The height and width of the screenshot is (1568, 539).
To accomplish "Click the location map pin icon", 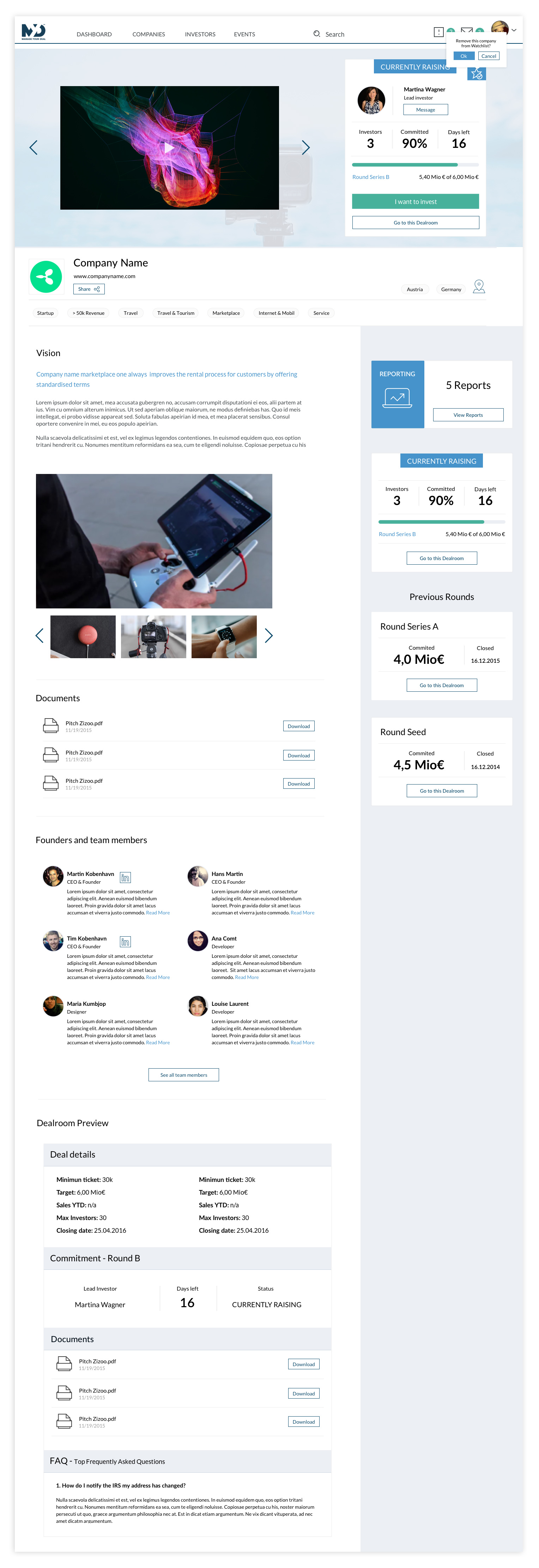I will click(x=479, y=286).
